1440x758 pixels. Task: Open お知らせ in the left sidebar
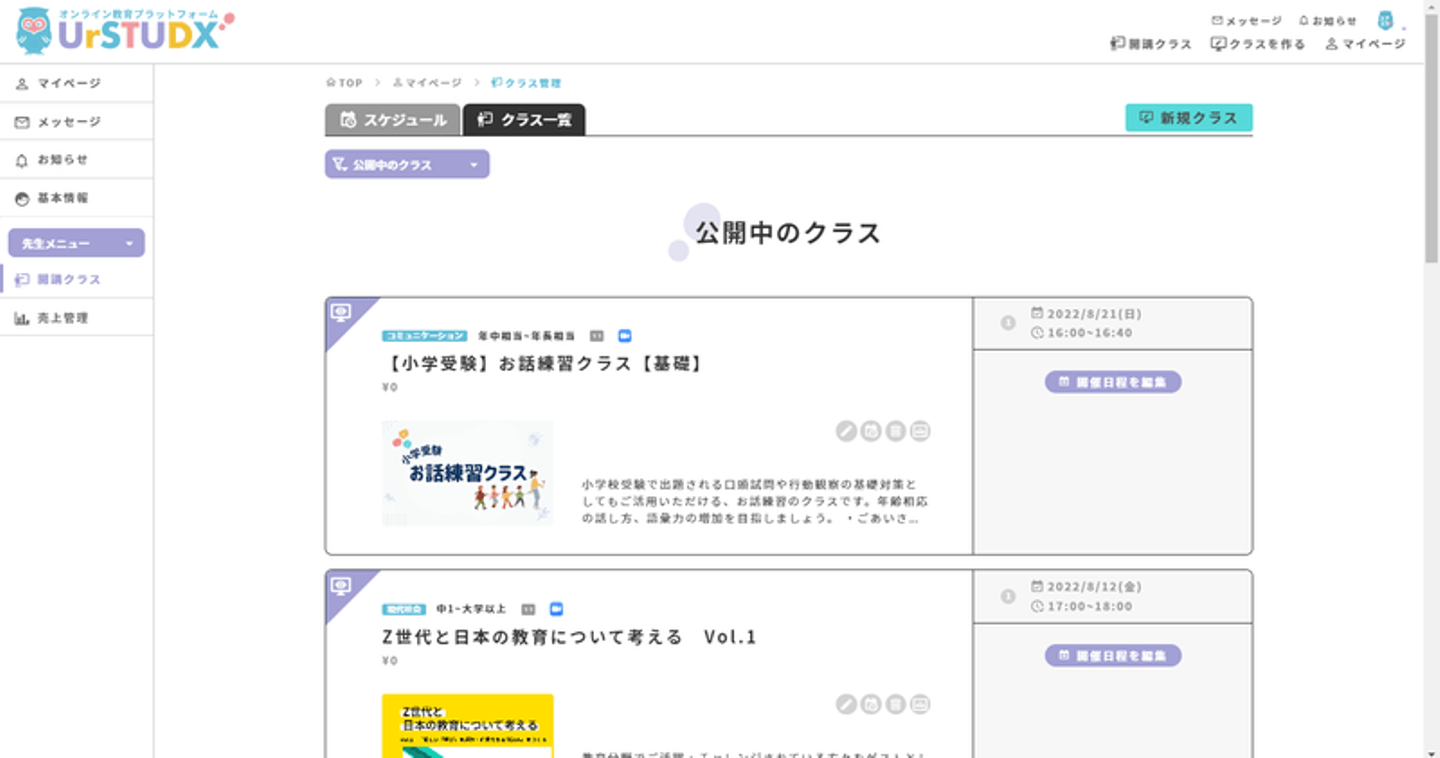click(x=76, y=160)
